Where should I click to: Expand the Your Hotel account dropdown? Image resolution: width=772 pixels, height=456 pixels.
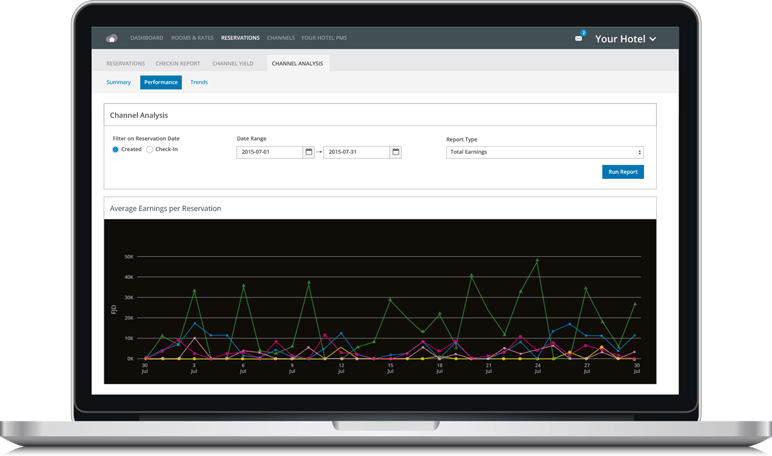(x=625, y=39)
